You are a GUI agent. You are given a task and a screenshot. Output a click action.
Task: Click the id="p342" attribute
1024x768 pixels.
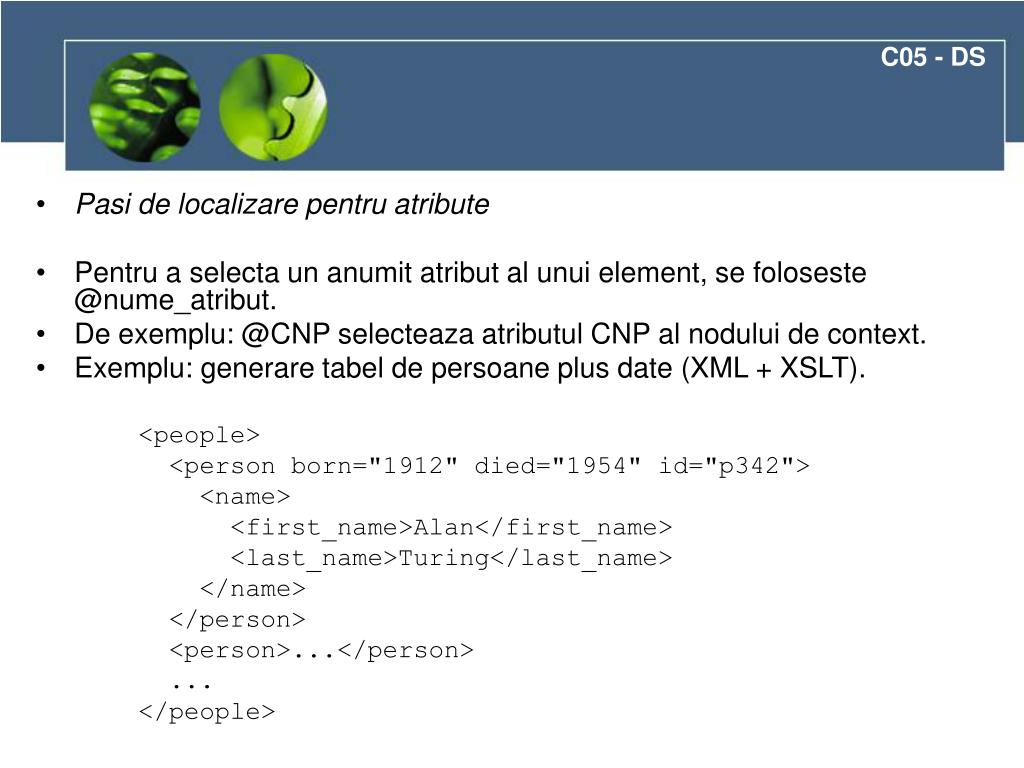pos(727,466)
